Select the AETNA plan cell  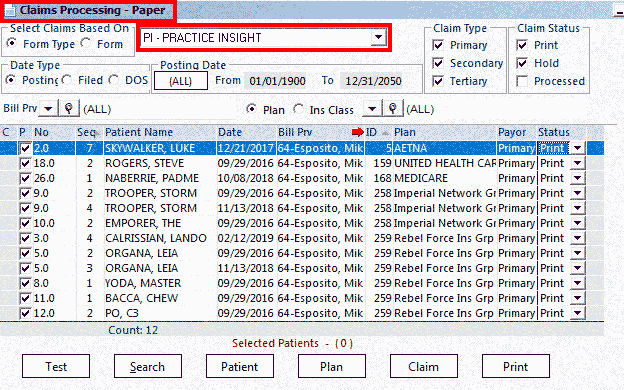coord(445,148)
